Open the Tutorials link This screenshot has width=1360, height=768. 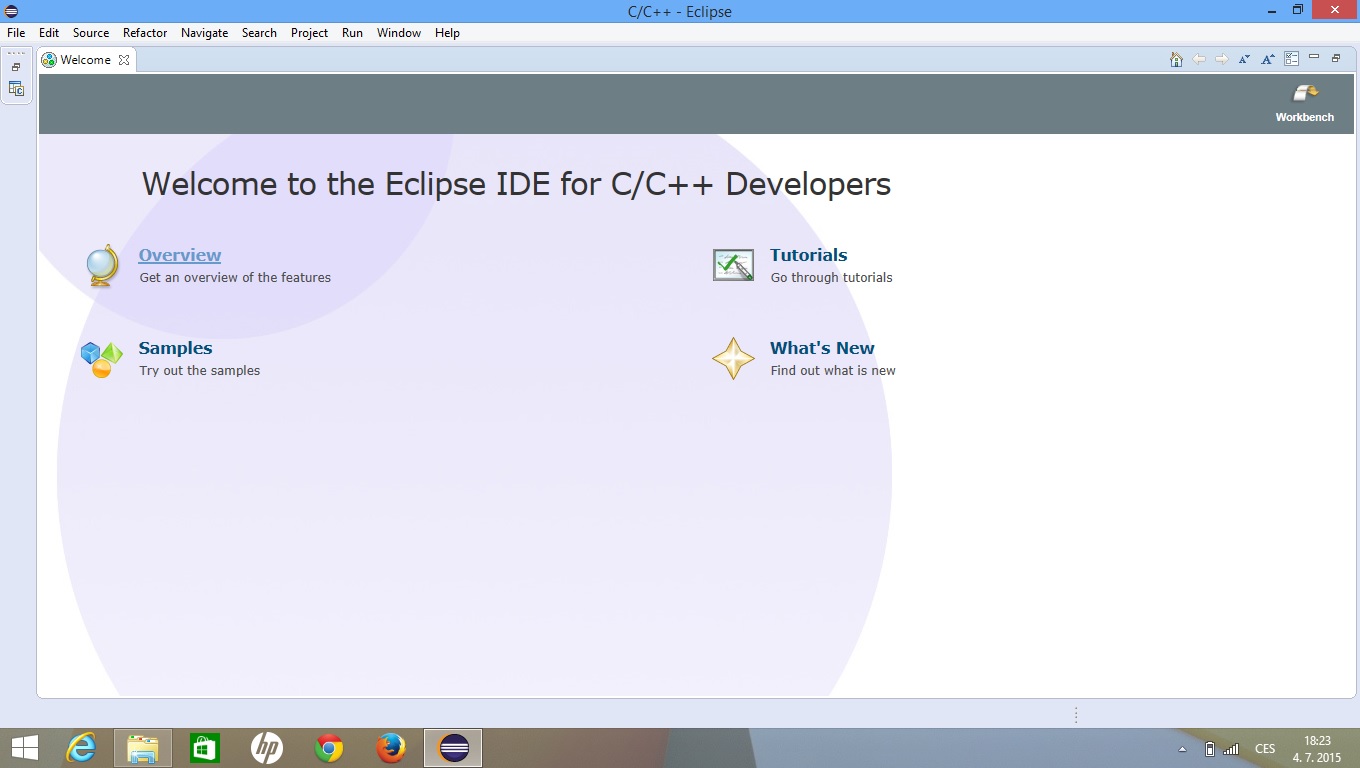point(808,255)
